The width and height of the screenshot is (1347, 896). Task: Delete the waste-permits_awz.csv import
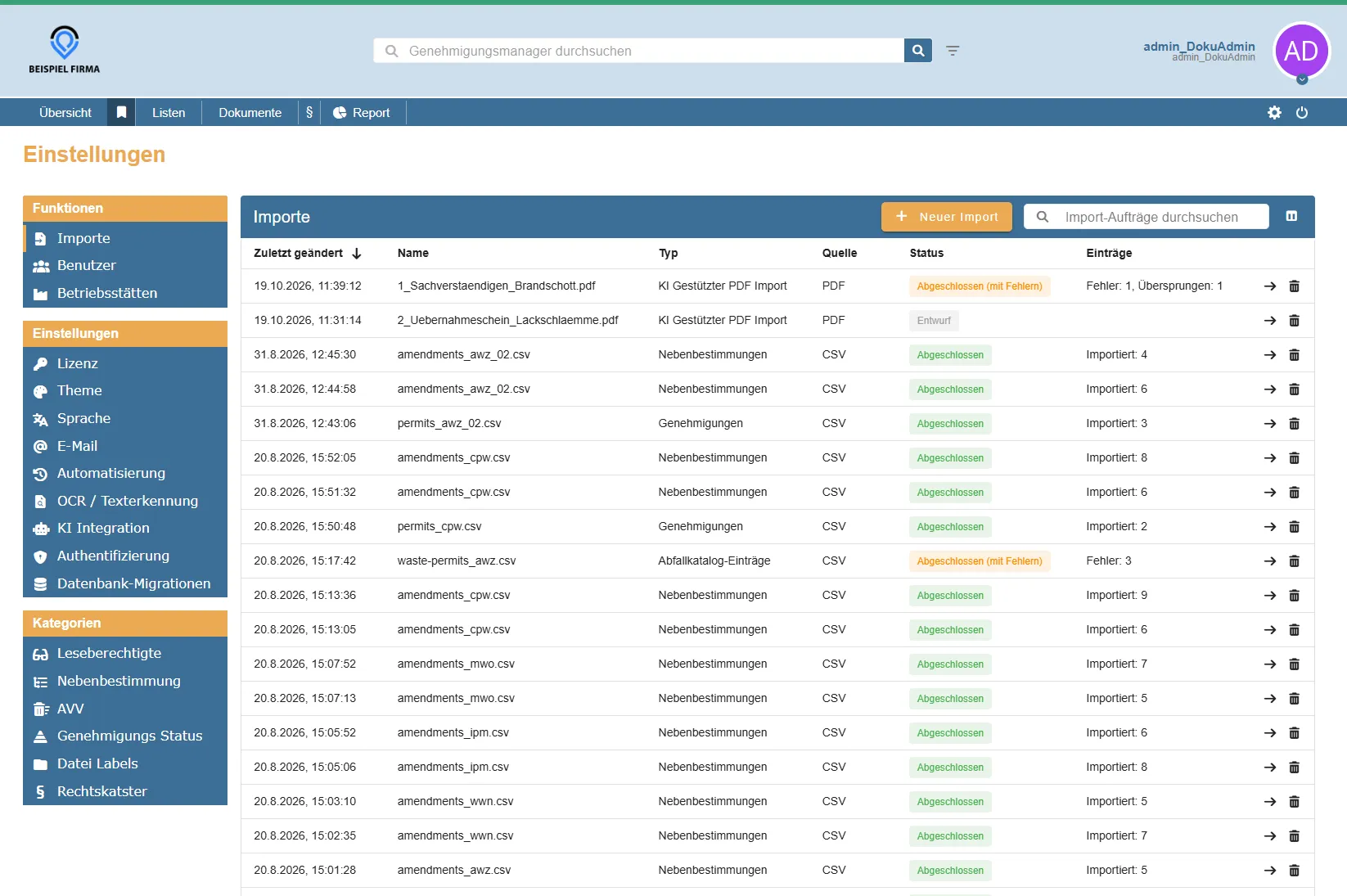pyautogui.click(x=1294, y=561)
